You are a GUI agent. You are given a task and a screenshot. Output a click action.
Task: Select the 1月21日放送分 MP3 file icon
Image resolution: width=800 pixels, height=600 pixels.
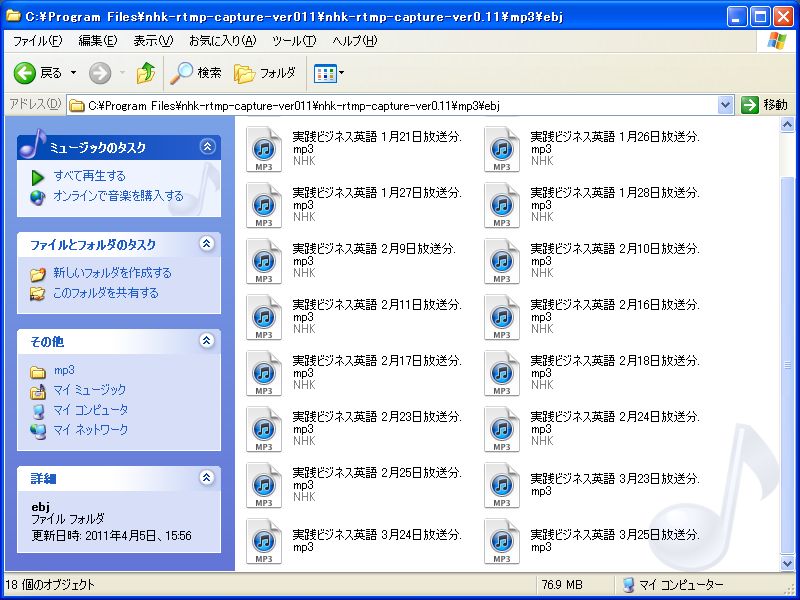[x=264, y=149]
